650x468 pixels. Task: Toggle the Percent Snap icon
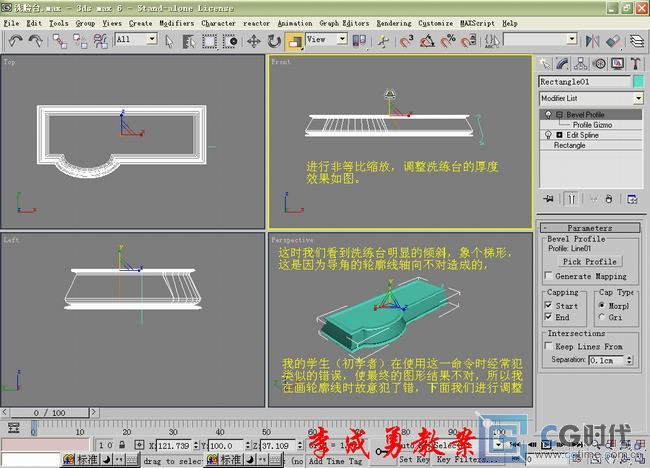click(x=448, y=41)
